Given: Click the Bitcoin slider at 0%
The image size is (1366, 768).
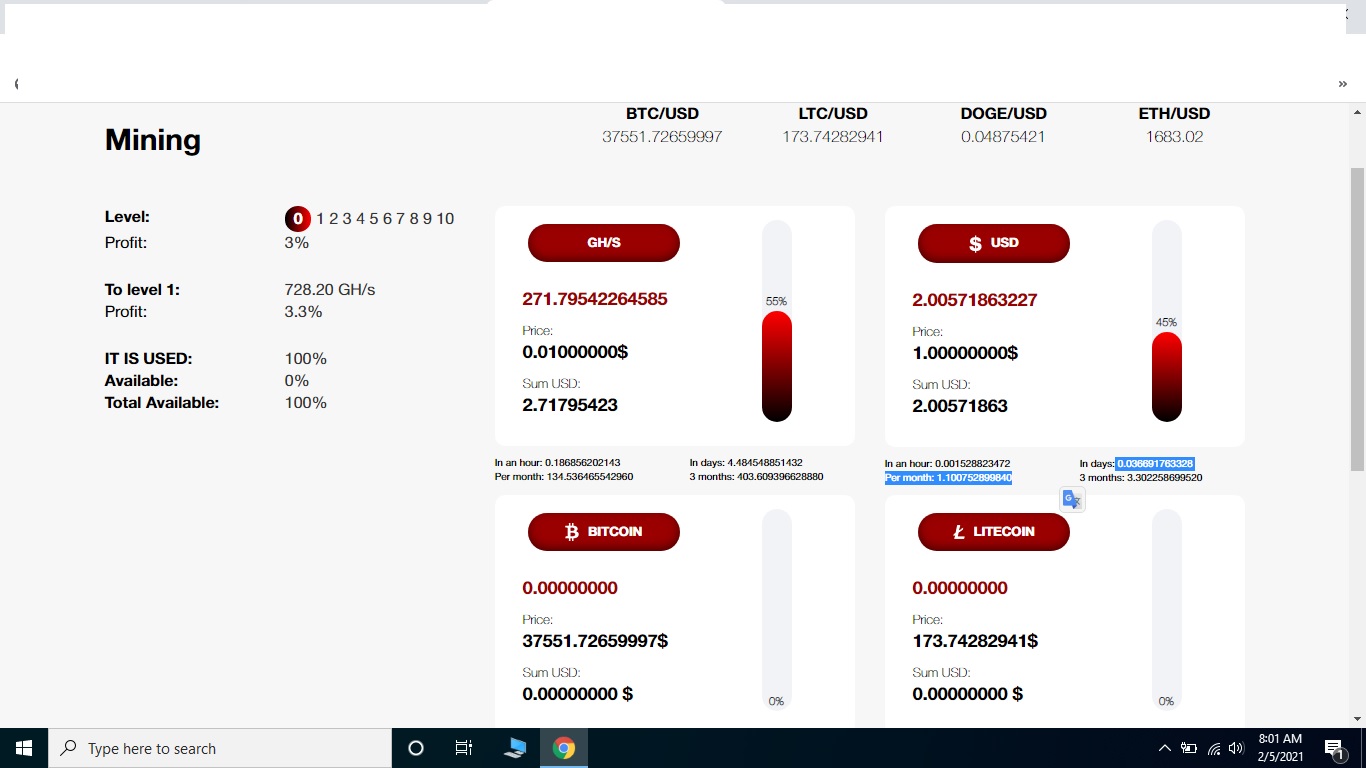Looking at the screenshot, I should (x=777, y=610).
